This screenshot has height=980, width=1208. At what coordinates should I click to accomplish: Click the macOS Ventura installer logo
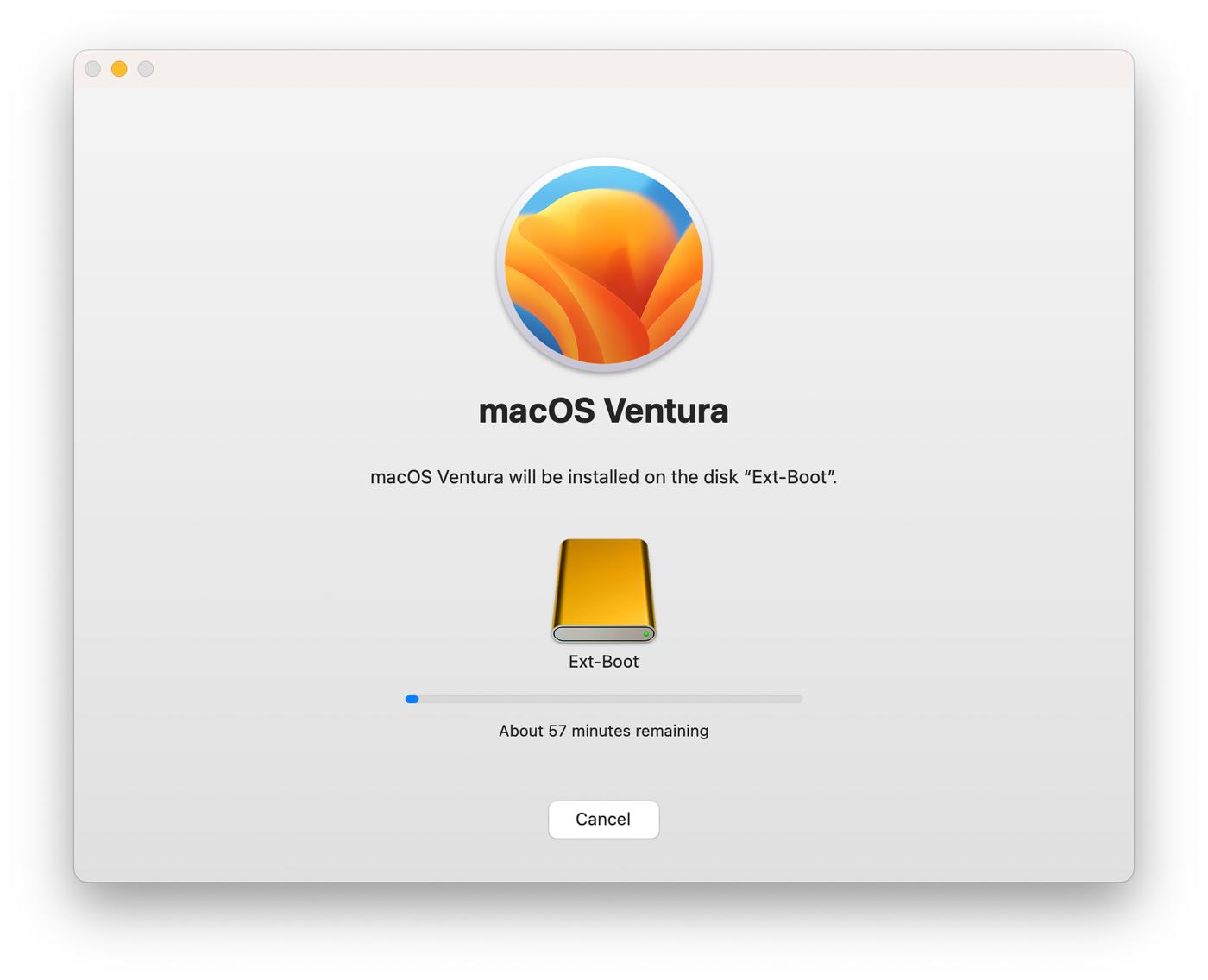tap(603, 263)
